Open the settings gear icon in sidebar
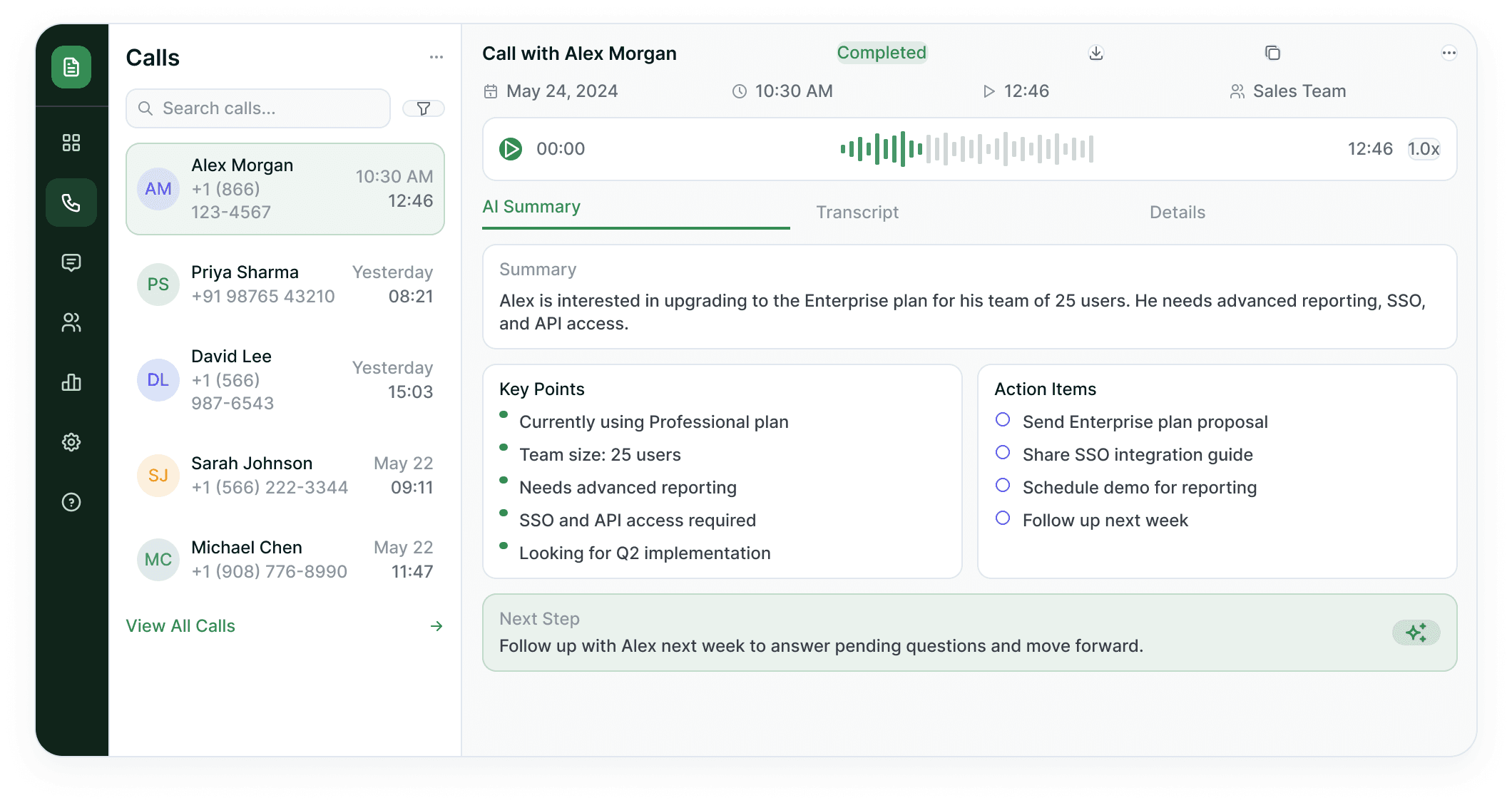Screen dimensions: 1512x803 pyautogui.click(x=71, y=442)
